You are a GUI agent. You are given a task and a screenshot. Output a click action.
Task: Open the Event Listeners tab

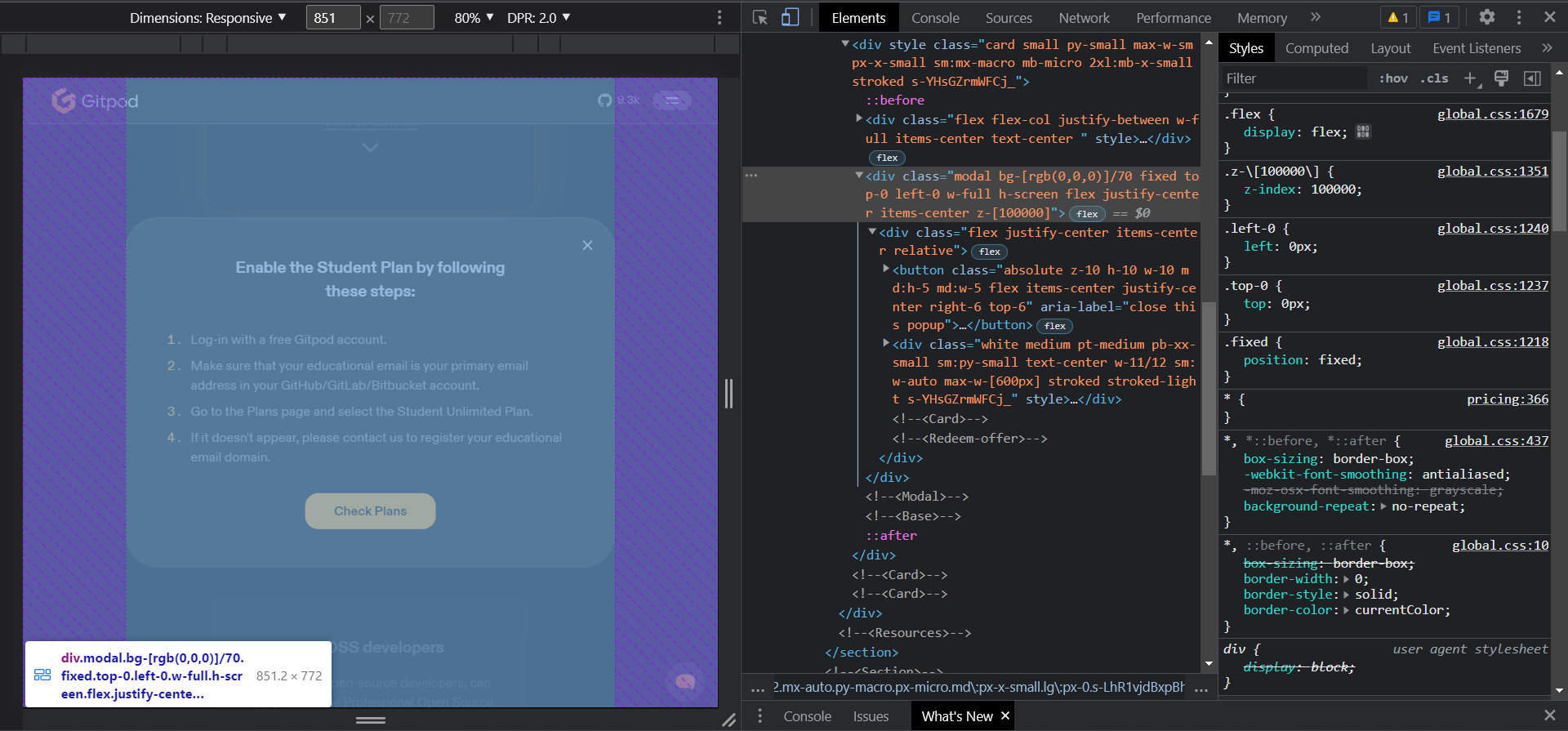click(1477, 48)
